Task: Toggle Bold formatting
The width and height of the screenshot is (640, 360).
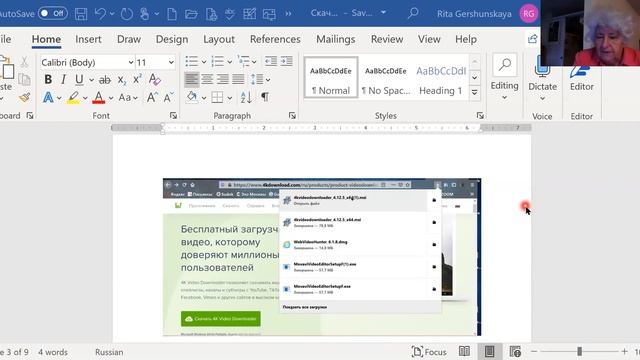Action: point(48,80)
